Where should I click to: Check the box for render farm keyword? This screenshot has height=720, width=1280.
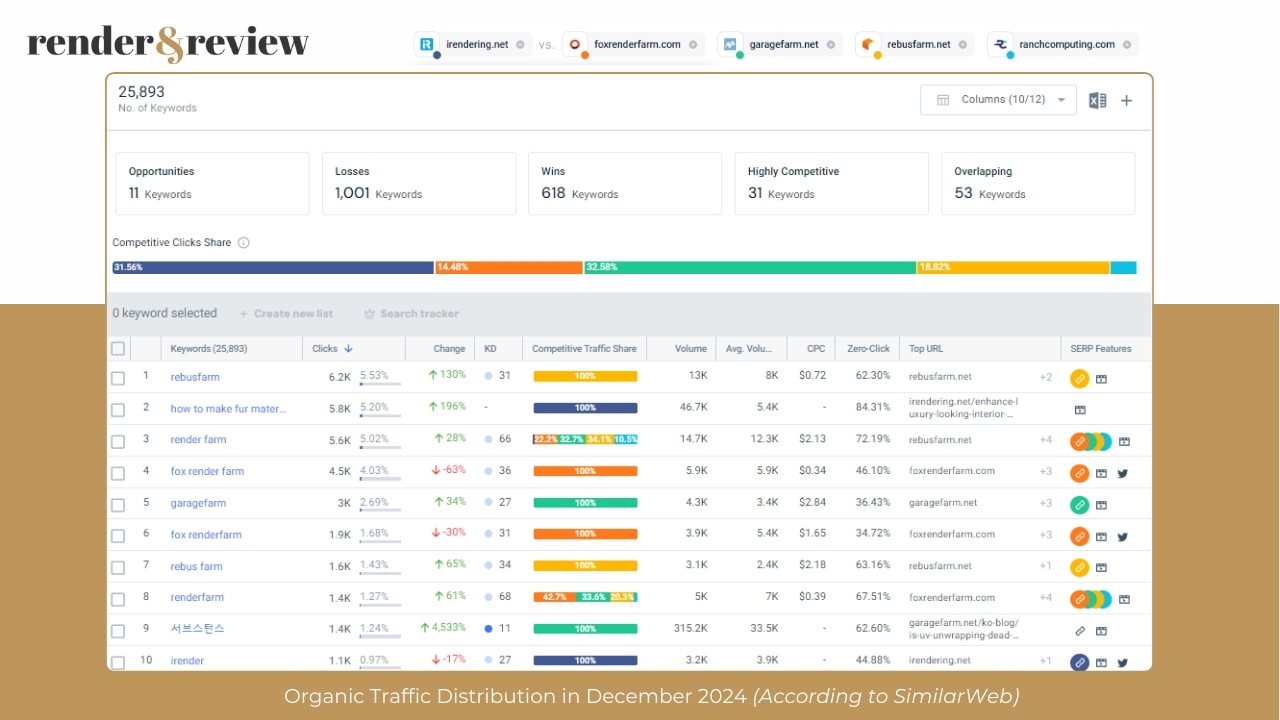pos(118,441)
